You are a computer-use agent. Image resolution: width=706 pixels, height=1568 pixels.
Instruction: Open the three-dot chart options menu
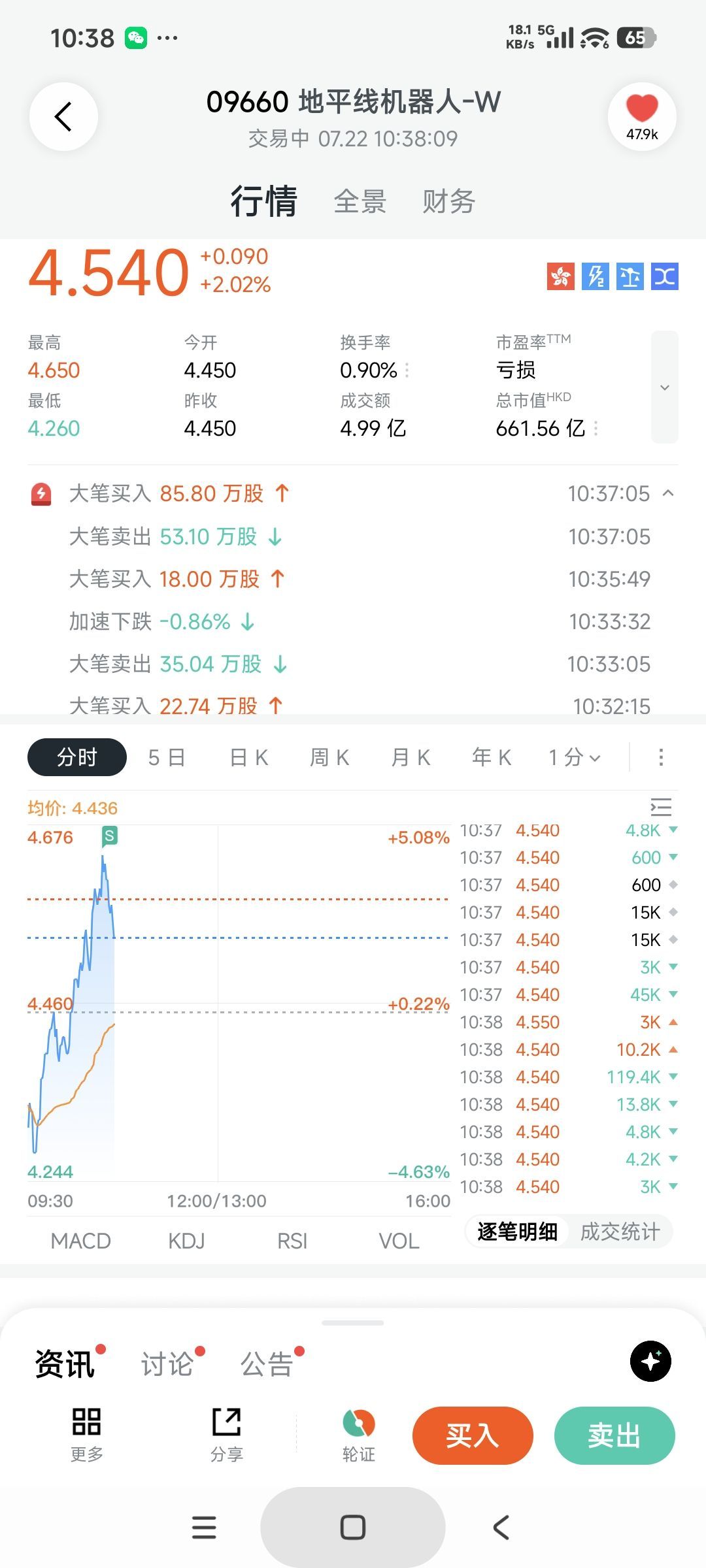click(661, 757)
